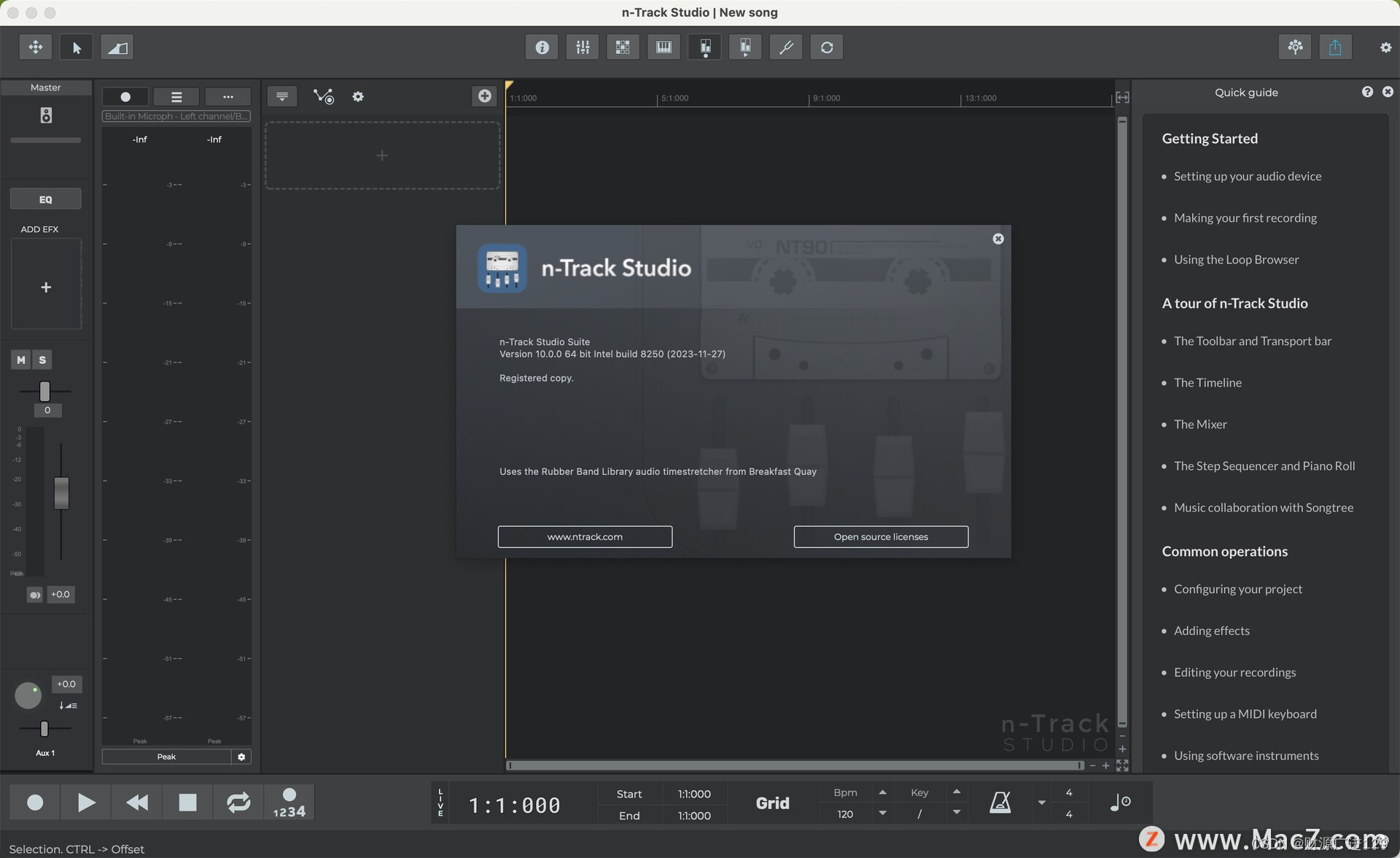Increase Bpm with up arrow
This screenshot has width=1400, height=858.
coord(882,792)
